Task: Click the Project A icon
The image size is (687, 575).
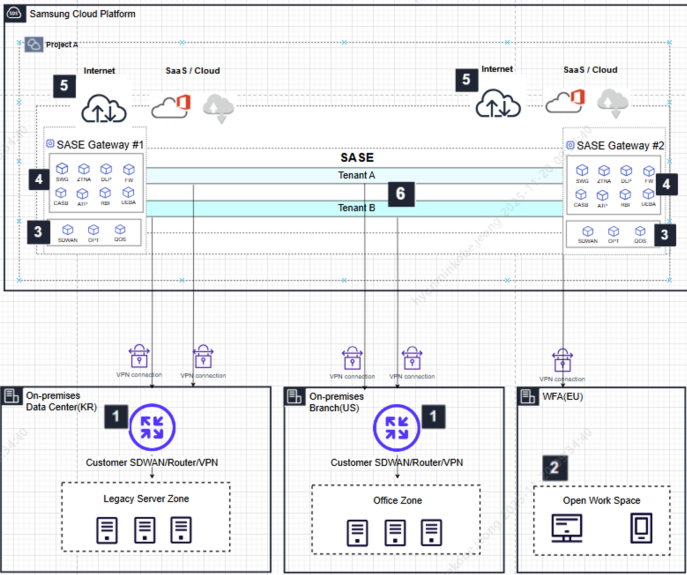Action: 33,44
